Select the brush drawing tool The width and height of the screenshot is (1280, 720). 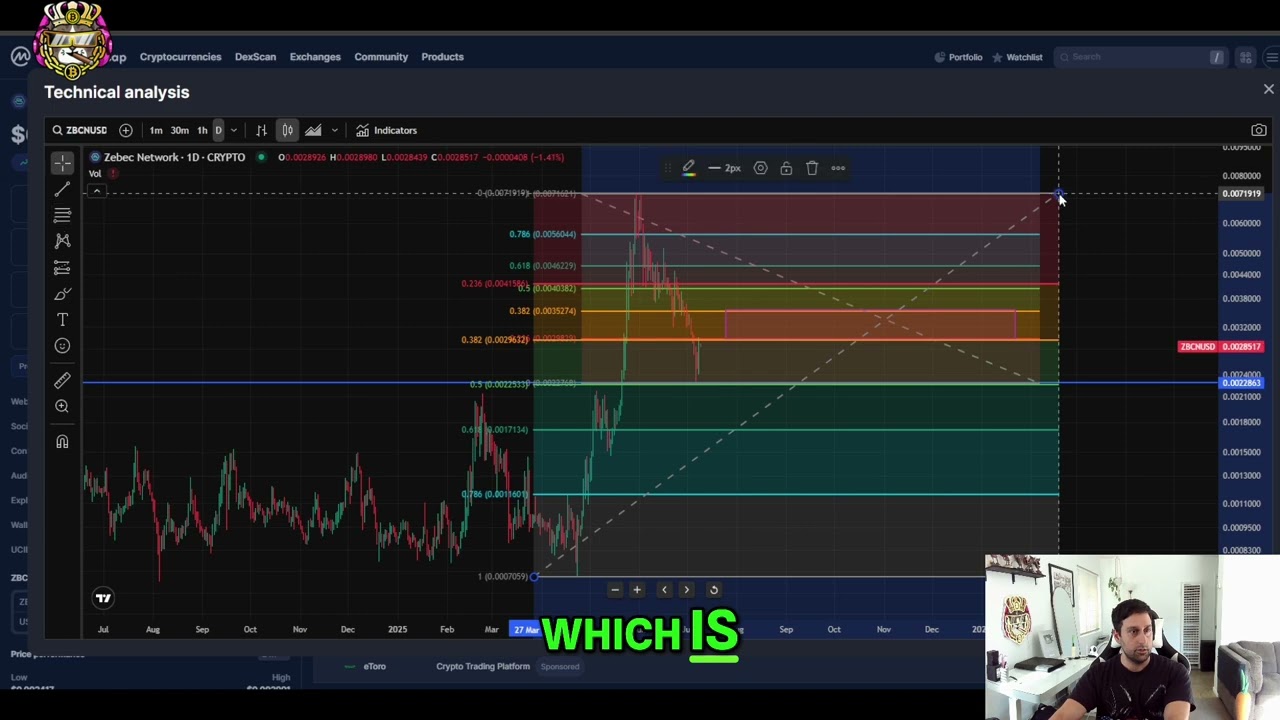pyautogui.click(x=62, y=293)
